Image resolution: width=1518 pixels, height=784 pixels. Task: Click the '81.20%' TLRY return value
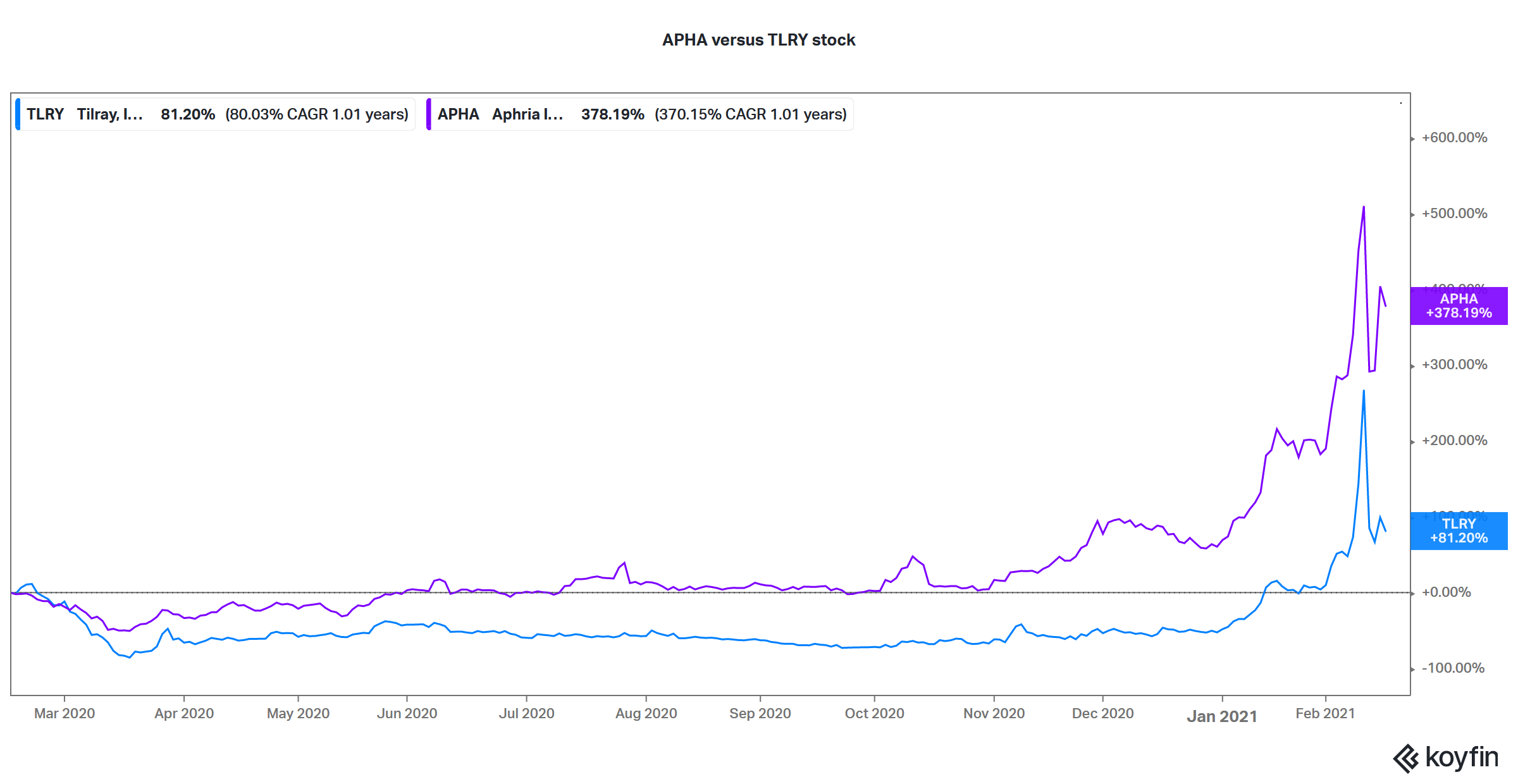coord(188,114)
